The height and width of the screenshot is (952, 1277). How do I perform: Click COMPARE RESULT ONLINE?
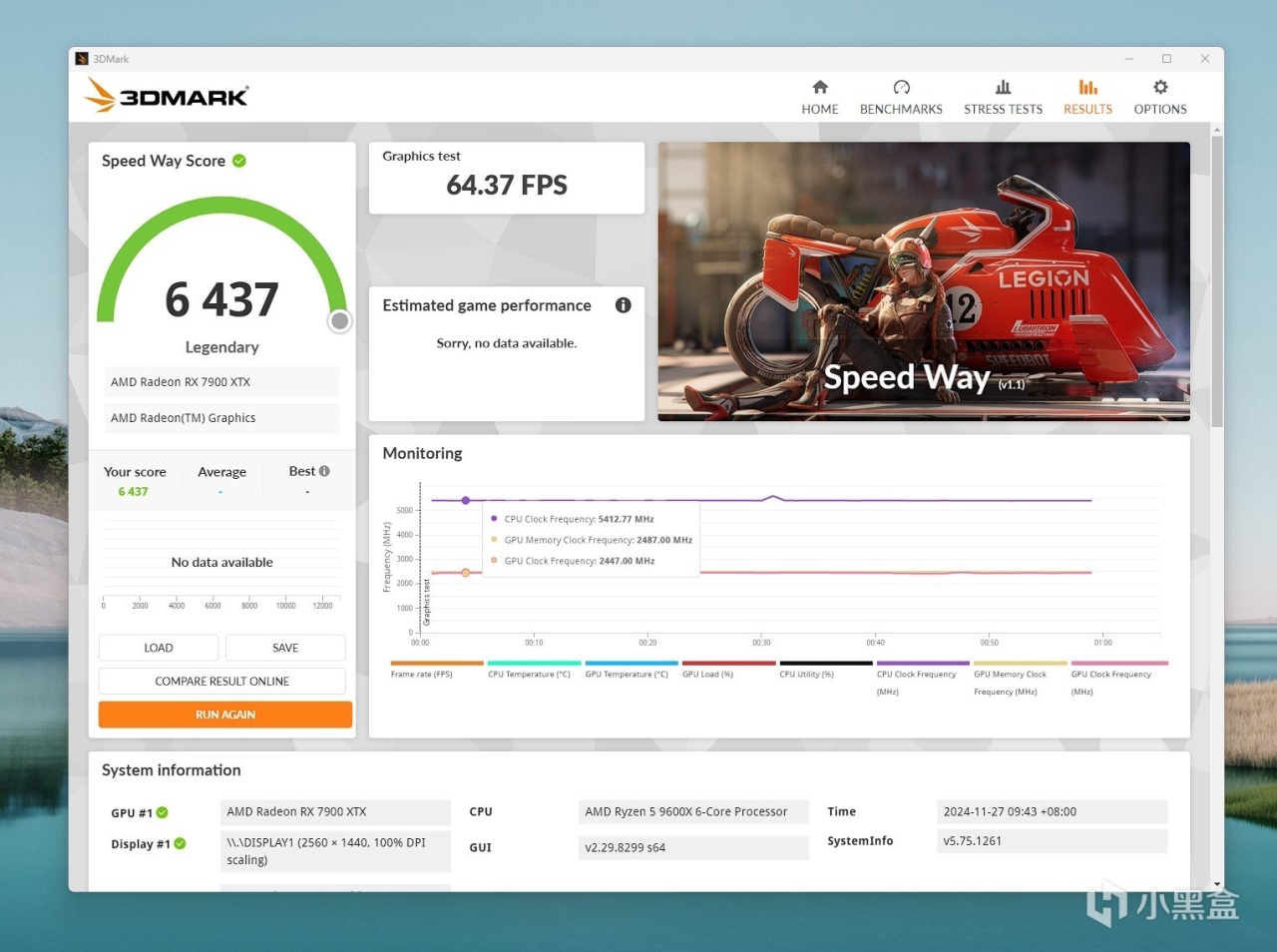click(222, 682)
